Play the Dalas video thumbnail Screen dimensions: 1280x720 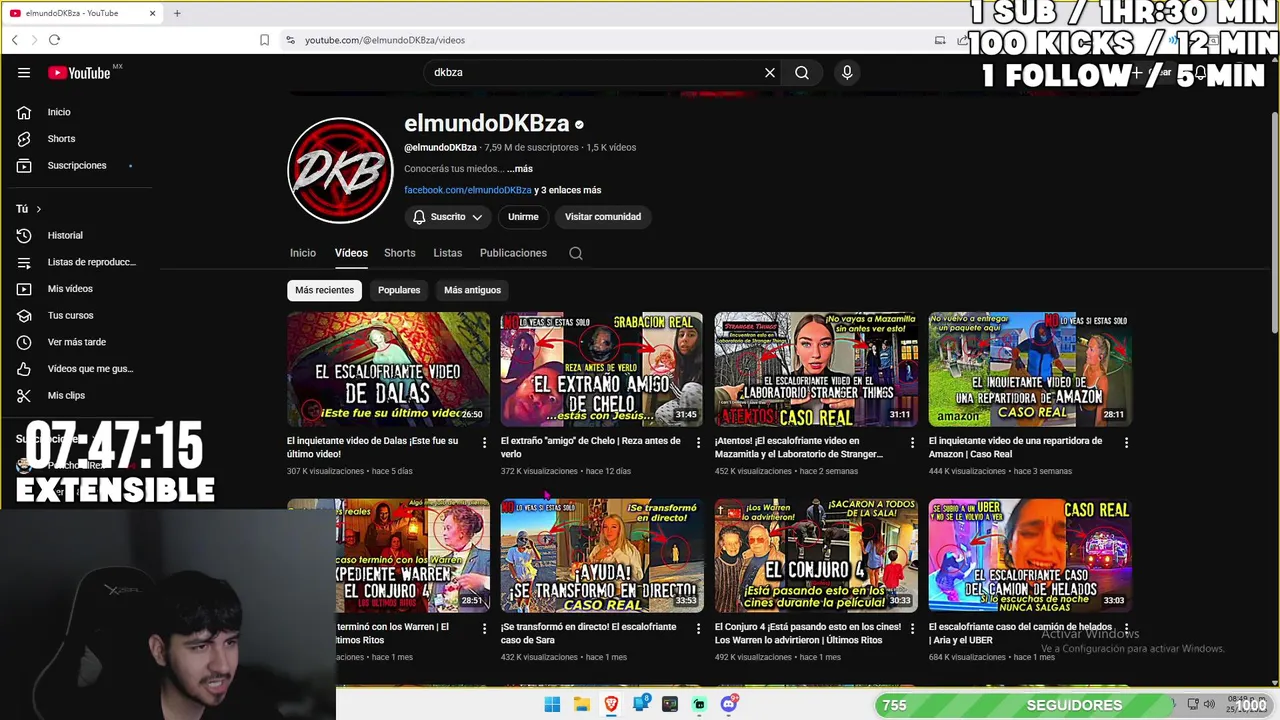click(388, 369)
